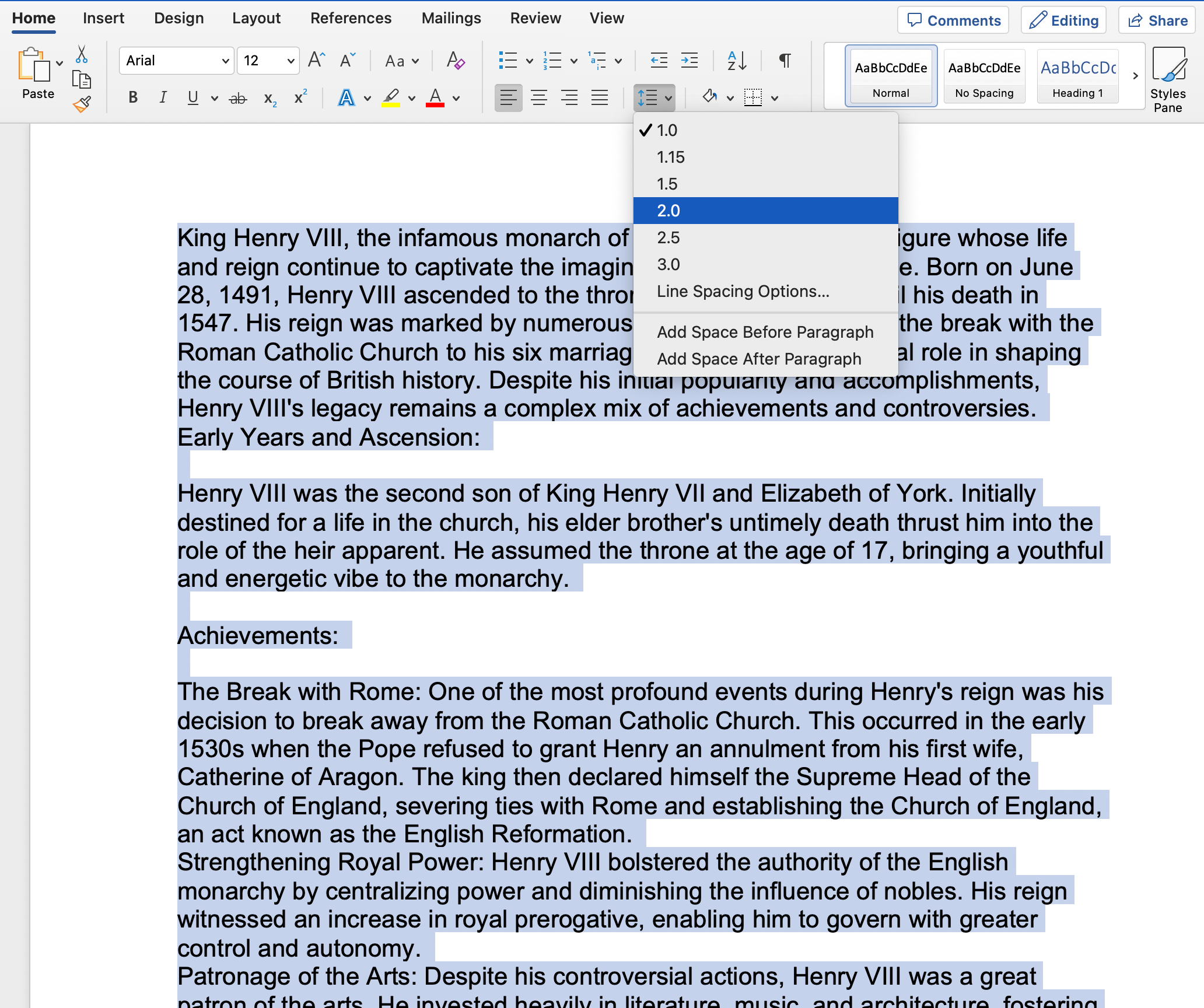Click the Strikethrough text icon
This screenshot has width=1204, height=1008.
[237, 97]
